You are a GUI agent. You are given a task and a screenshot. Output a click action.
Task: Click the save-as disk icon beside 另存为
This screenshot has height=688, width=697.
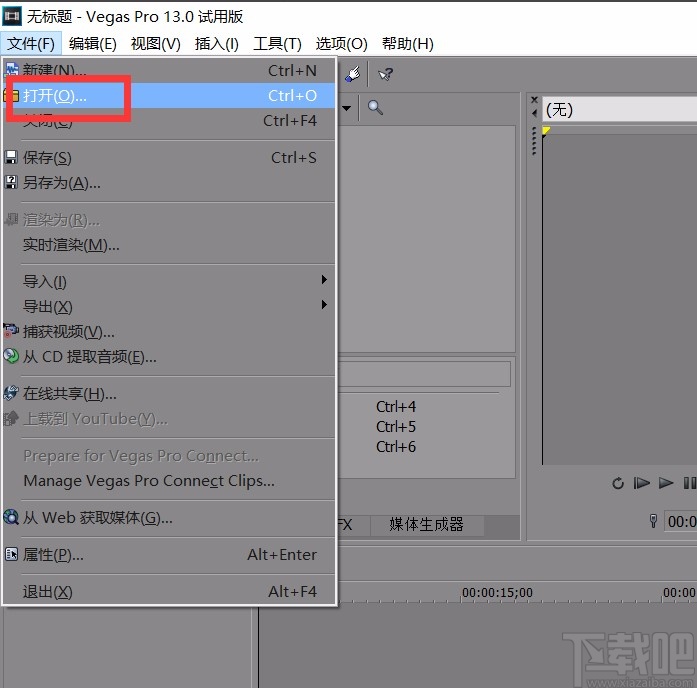11,182
